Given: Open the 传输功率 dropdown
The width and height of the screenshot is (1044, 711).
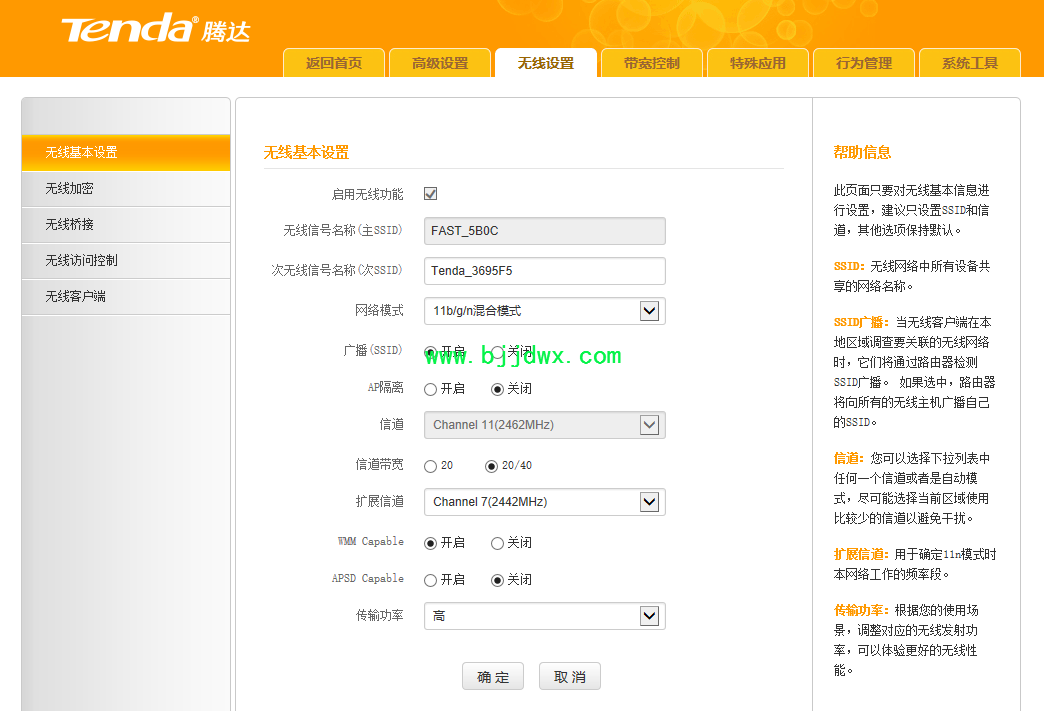Looking at the screenshot, I should point(544,616).
